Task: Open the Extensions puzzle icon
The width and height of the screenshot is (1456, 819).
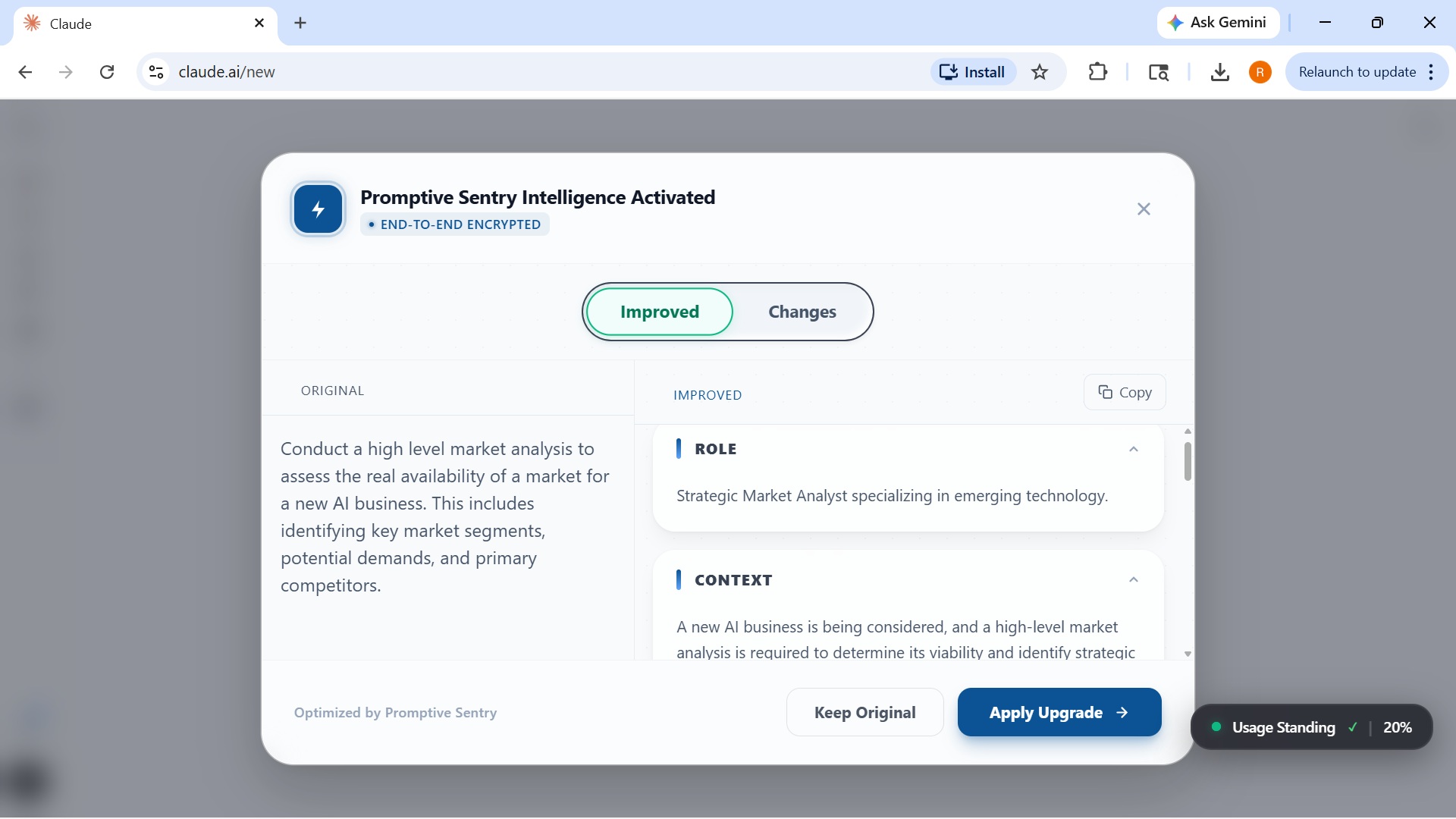Action: [1097, 72]
